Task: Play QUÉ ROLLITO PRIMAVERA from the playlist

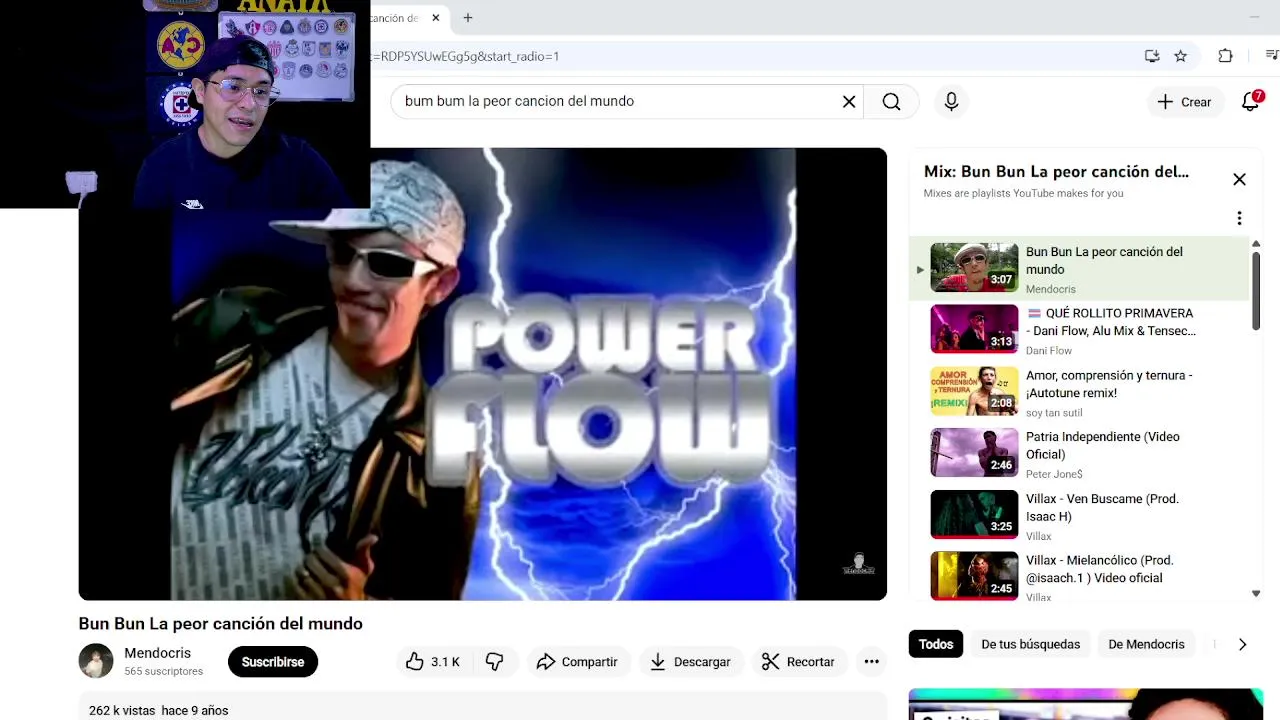Action: point(1080,330)
